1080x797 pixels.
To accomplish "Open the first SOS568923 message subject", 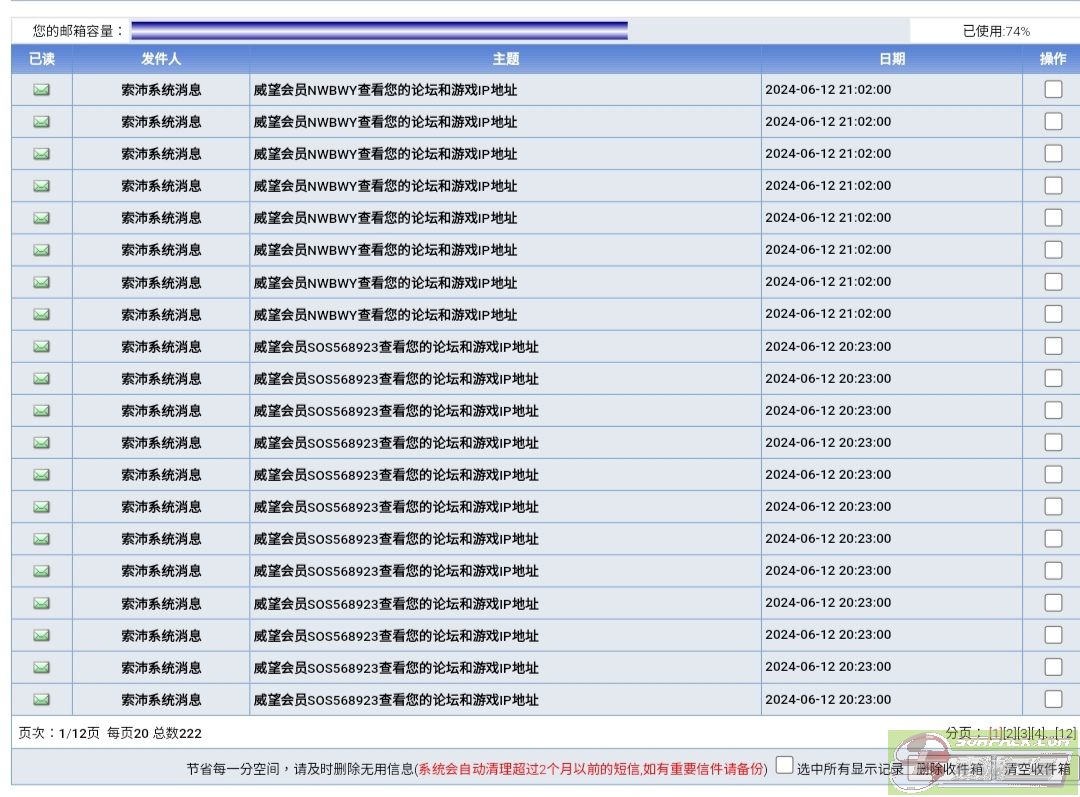I will [x=396, y=346].
